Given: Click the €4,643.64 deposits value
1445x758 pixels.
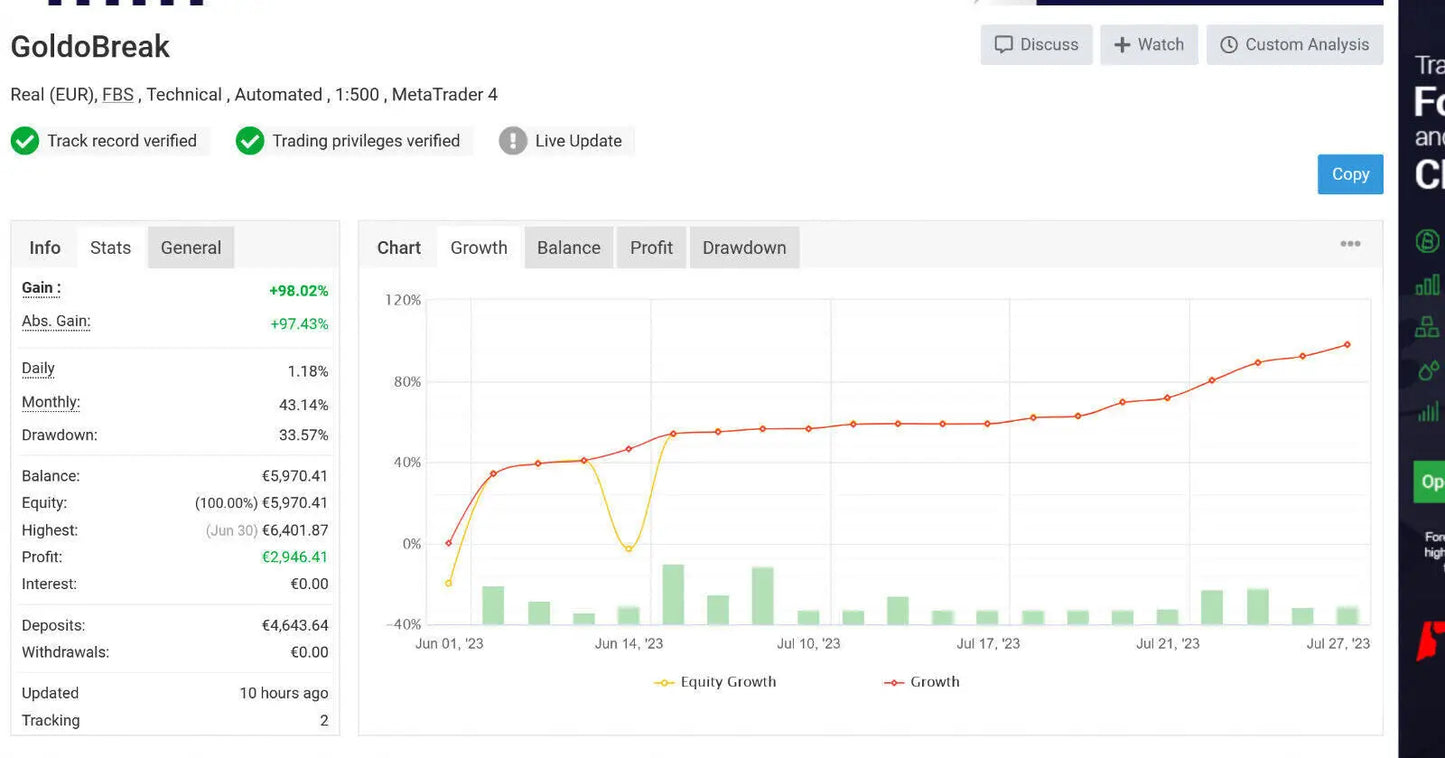Looking at the screenshot, I should pos(295,626).
